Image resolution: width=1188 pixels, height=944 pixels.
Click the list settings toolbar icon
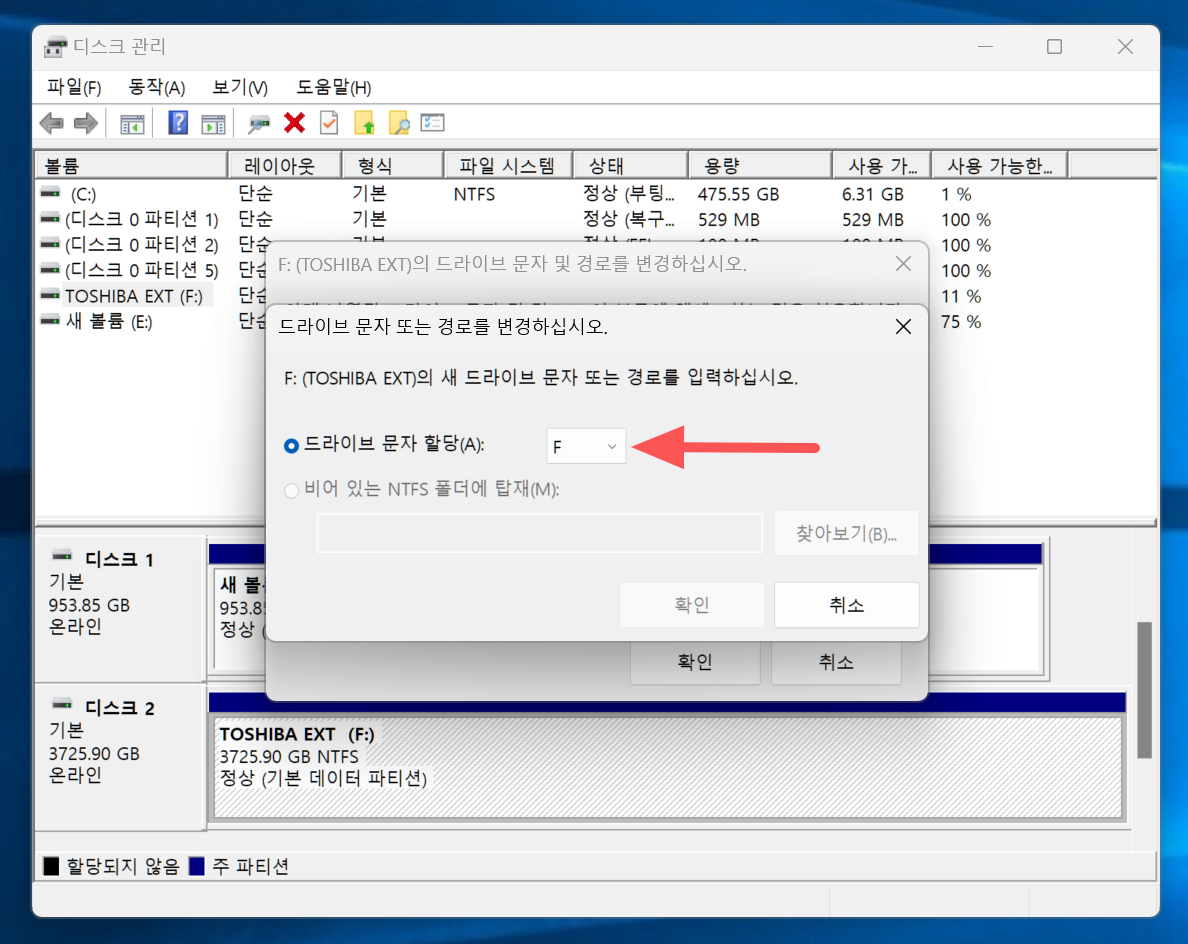433,123
